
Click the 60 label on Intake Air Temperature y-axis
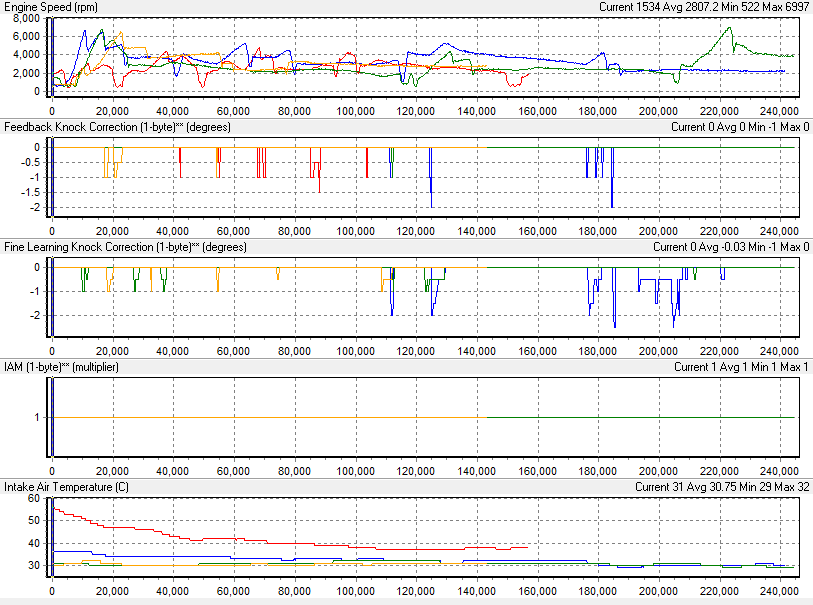click(33, 497)
